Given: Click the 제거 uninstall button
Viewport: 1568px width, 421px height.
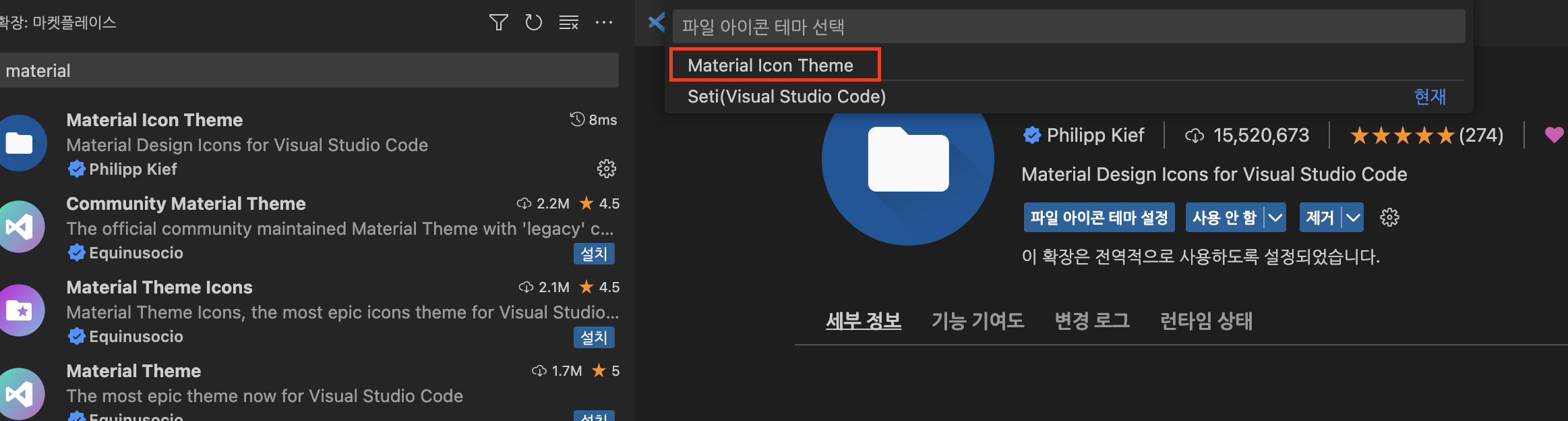Looking at the screenshot, I should pos(1320,217).
